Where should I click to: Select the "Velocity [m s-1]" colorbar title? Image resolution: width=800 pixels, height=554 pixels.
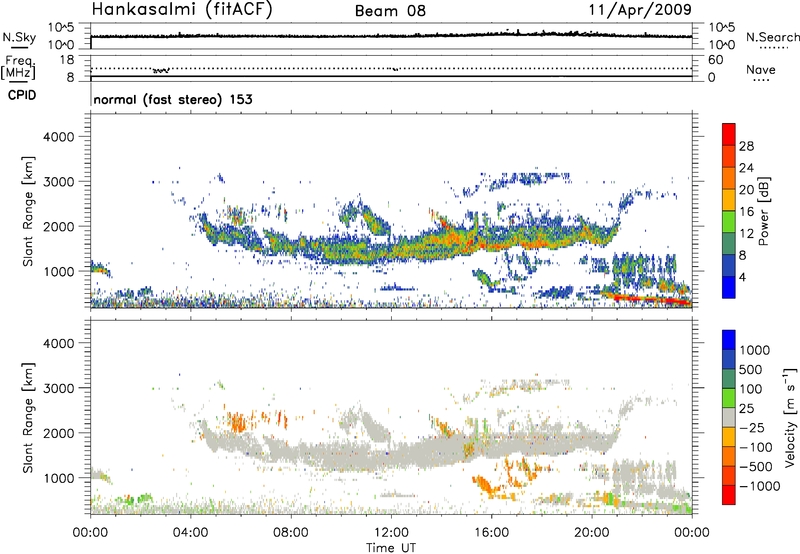(790, 417)
